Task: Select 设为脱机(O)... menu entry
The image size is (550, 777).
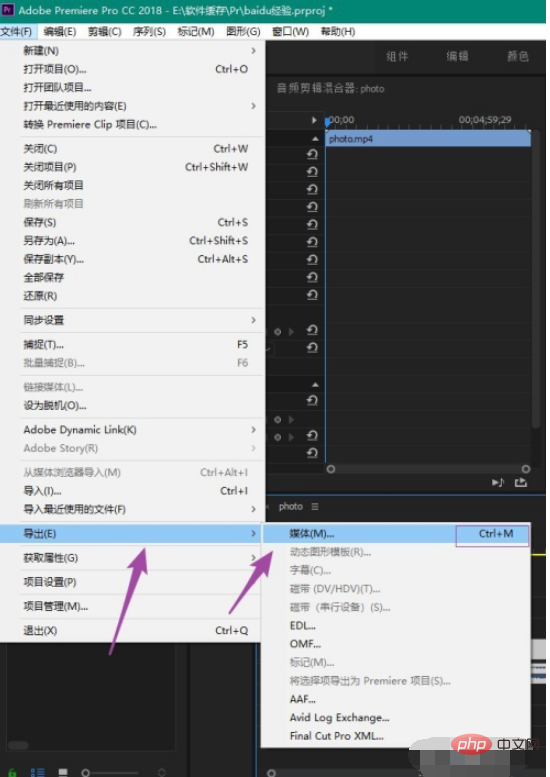Action: click(x=132, y=405)
